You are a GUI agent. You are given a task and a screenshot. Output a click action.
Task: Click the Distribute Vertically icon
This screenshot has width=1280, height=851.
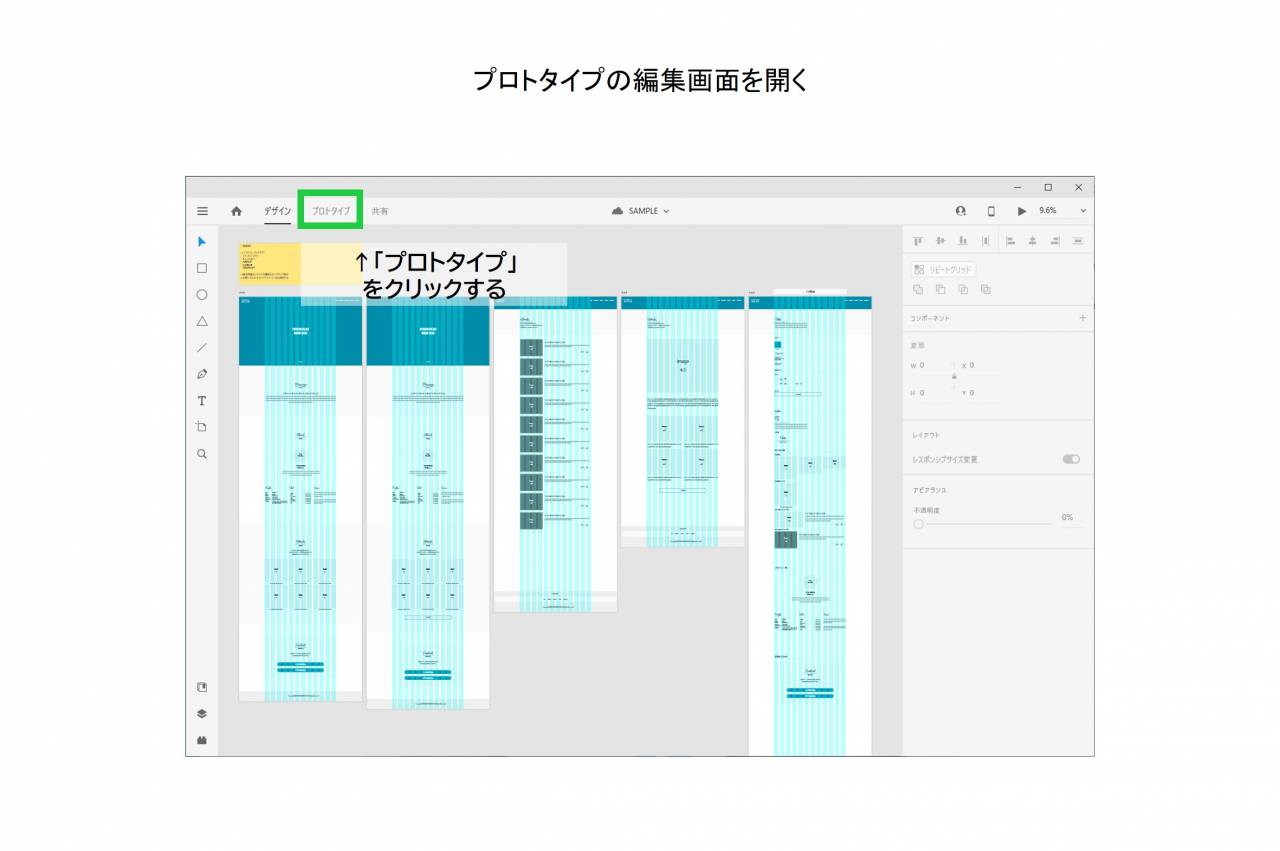pyautogui.click(x=986, y=241)
